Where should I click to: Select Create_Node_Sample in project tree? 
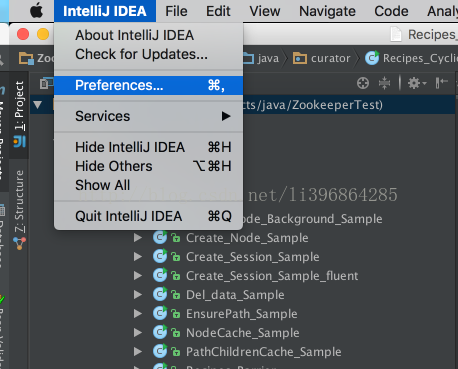click(247, 238)
